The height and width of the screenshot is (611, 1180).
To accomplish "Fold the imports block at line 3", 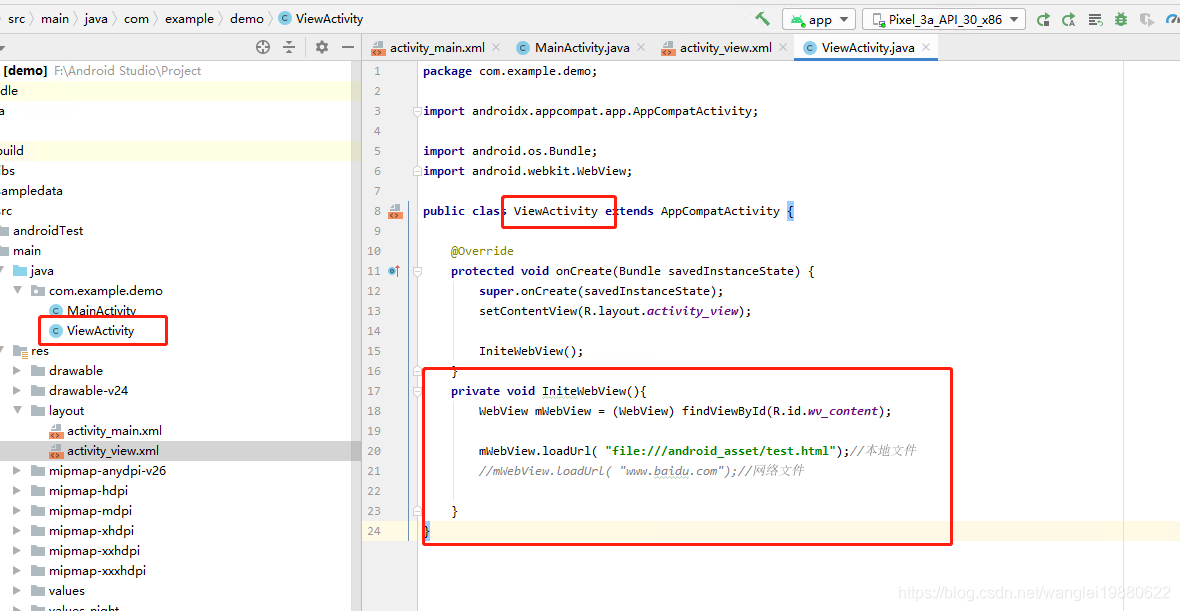I will [417, 111].
